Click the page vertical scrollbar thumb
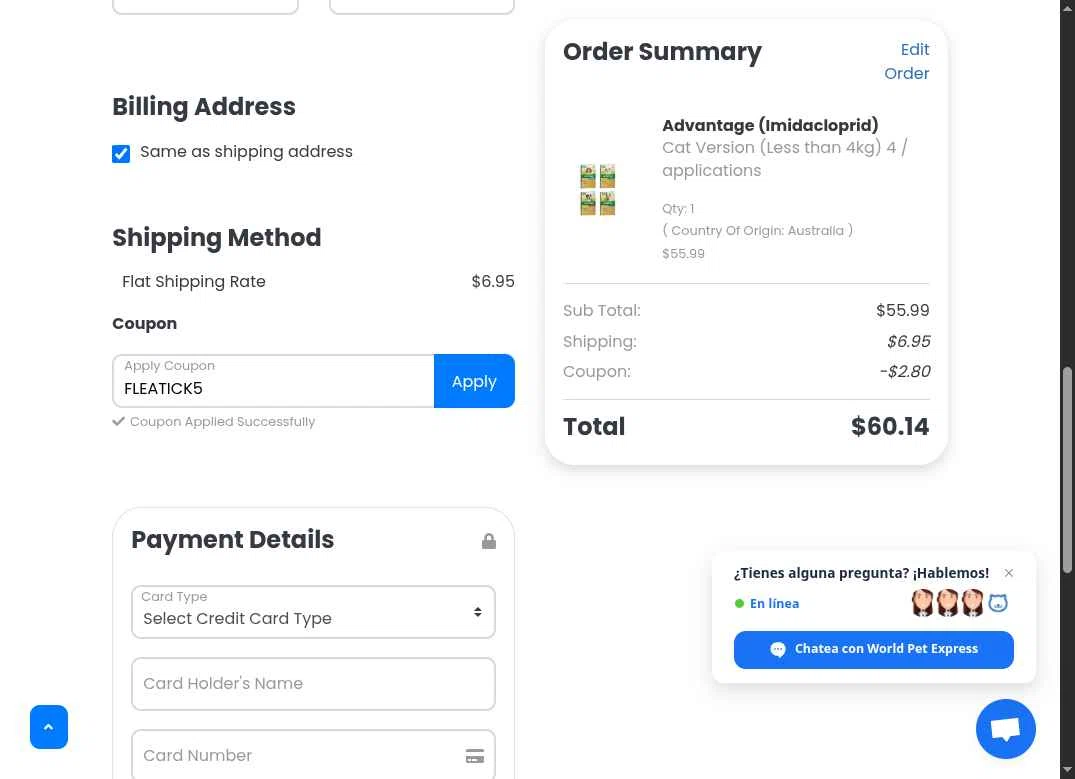 pos(1067,470)
